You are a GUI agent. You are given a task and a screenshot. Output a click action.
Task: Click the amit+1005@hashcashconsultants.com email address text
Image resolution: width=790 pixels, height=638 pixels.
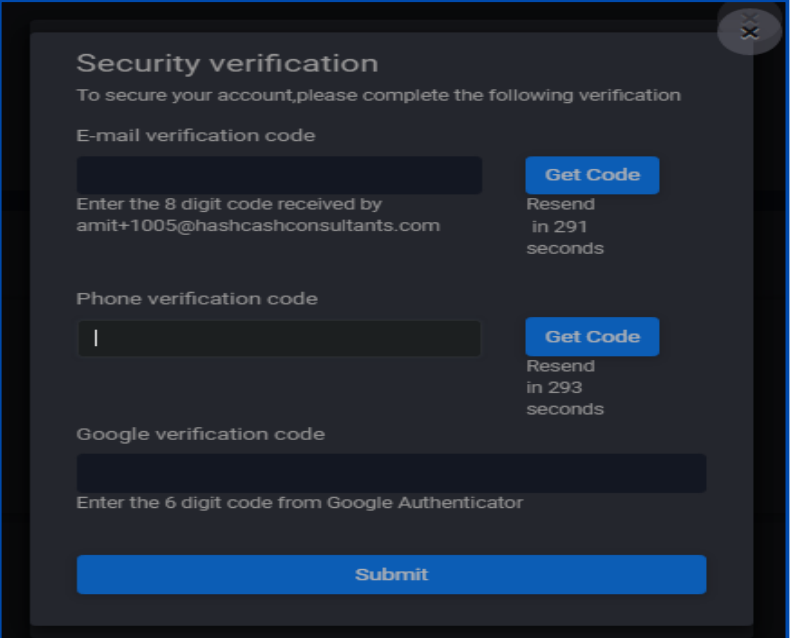(258, 225)
